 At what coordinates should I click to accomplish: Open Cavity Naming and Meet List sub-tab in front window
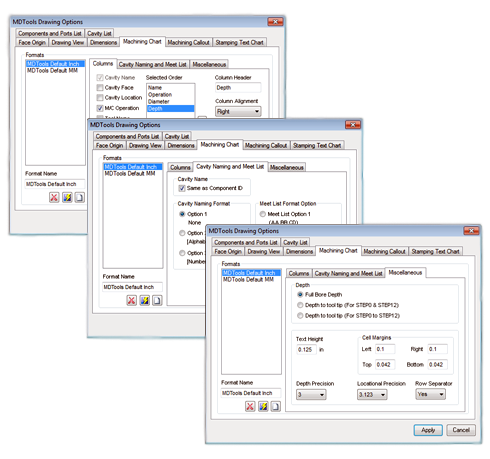click(x=349, y=273)
